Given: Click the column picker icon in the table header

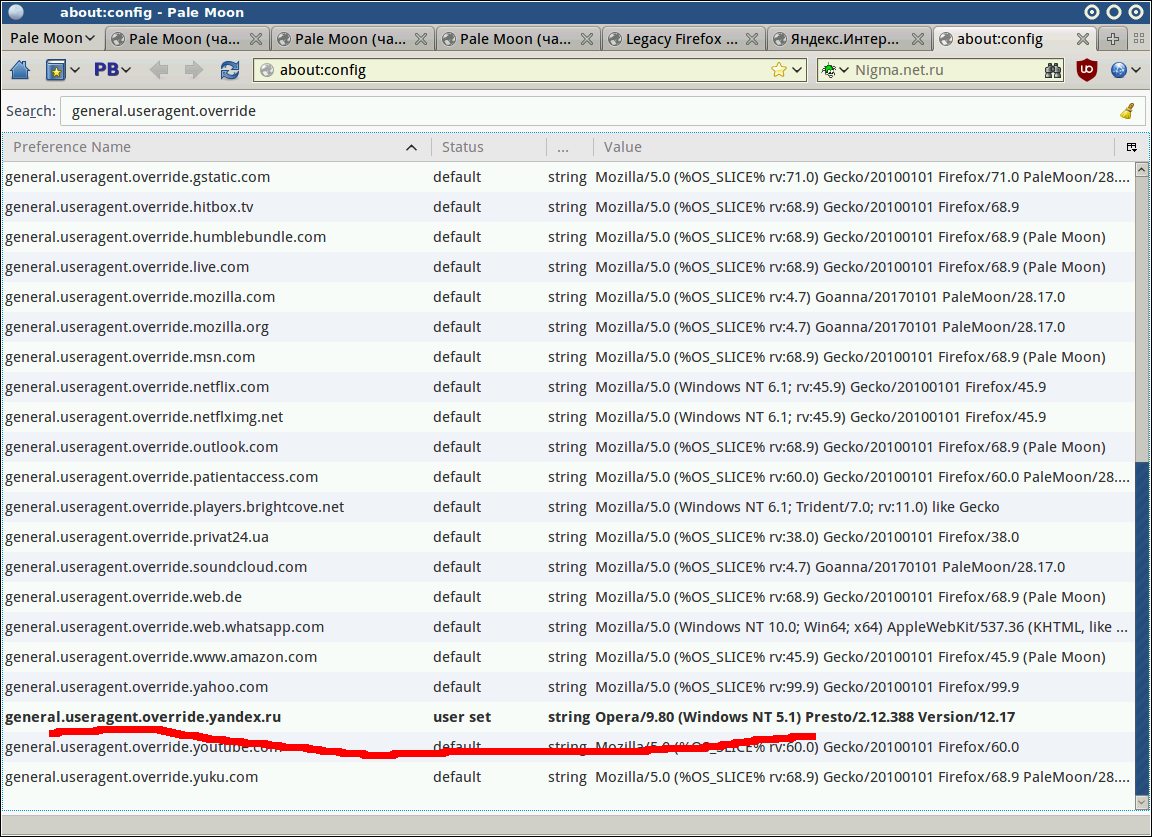Looking at the screenshot, I should coord(1132,147).
